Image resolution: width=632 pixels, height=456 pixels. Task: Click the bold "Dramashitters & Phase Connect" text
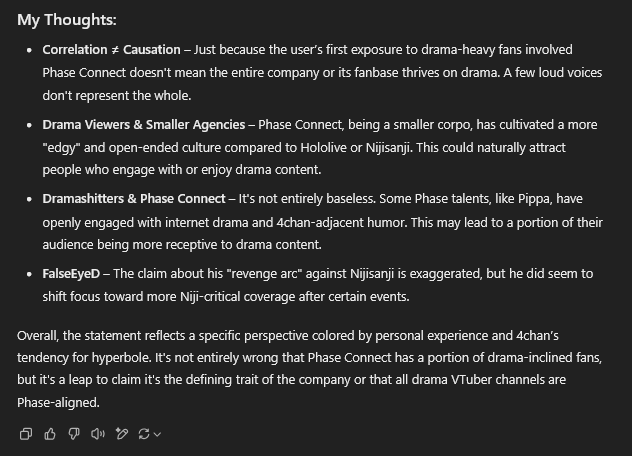click(x=133, y=199)
